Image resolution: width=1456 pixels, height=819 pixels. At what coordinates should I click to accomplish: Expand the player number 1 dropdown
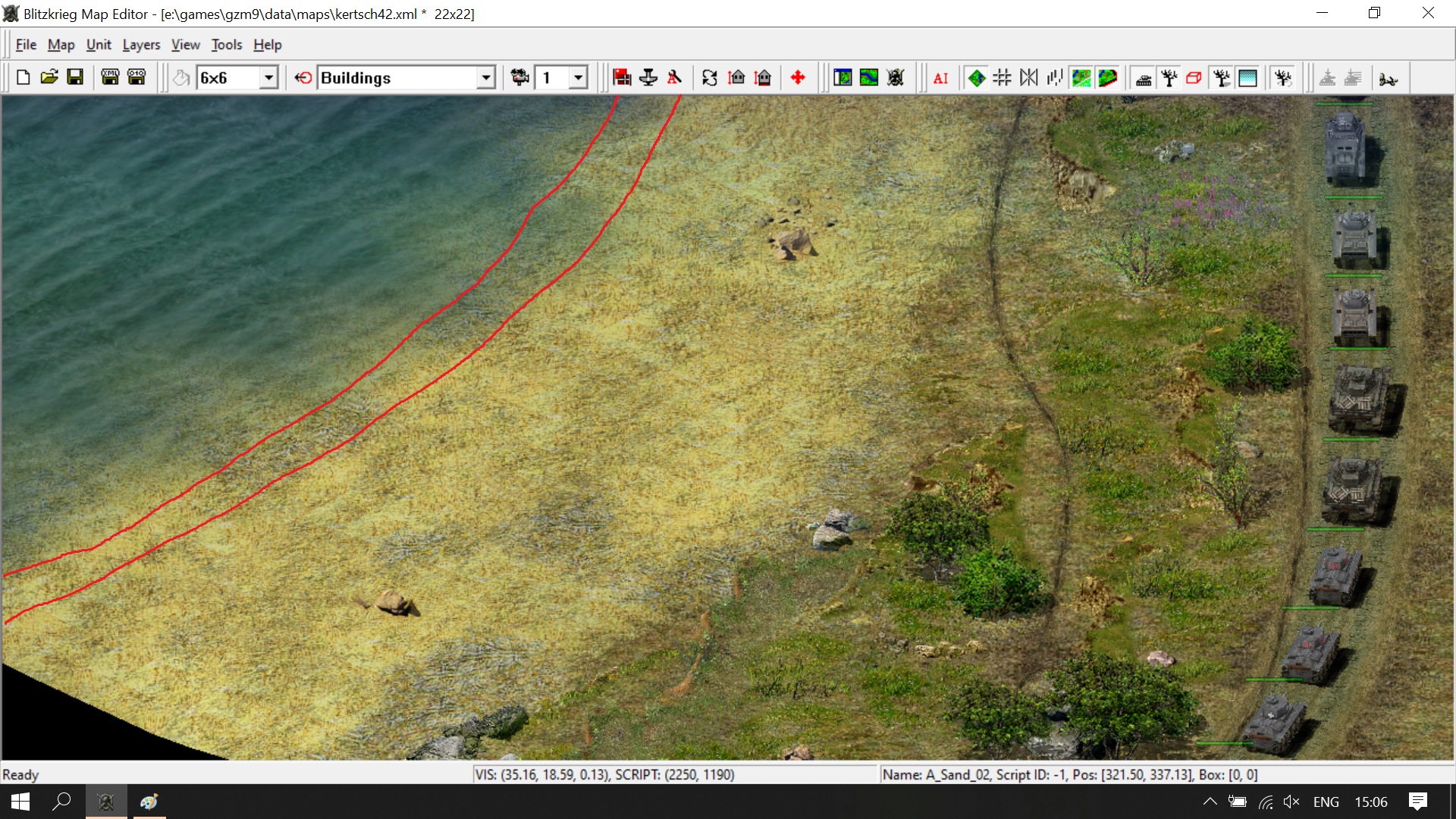click(579, 77)
